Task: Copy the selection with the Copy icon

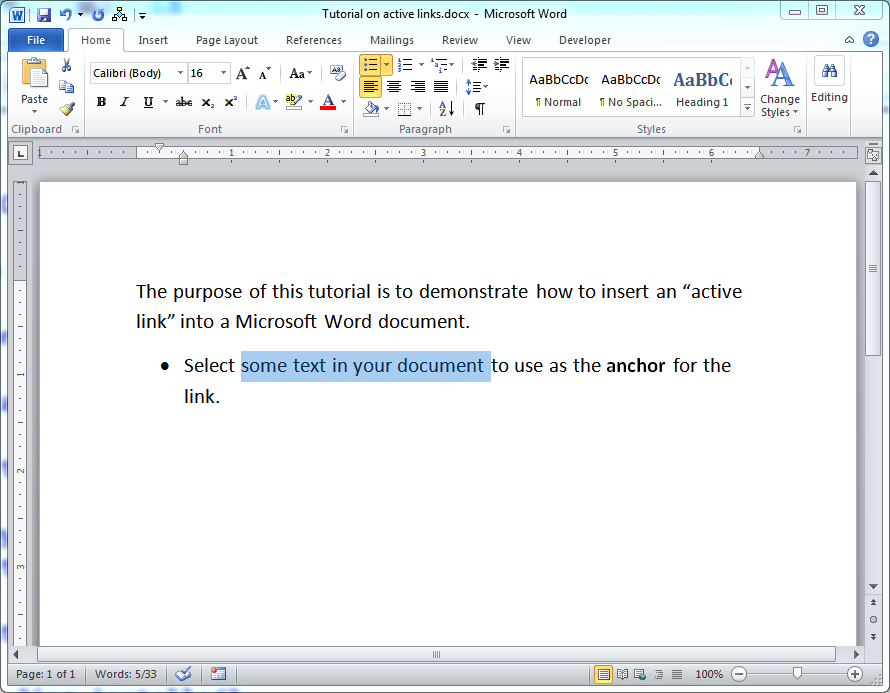Action: [x=66, y=87]
